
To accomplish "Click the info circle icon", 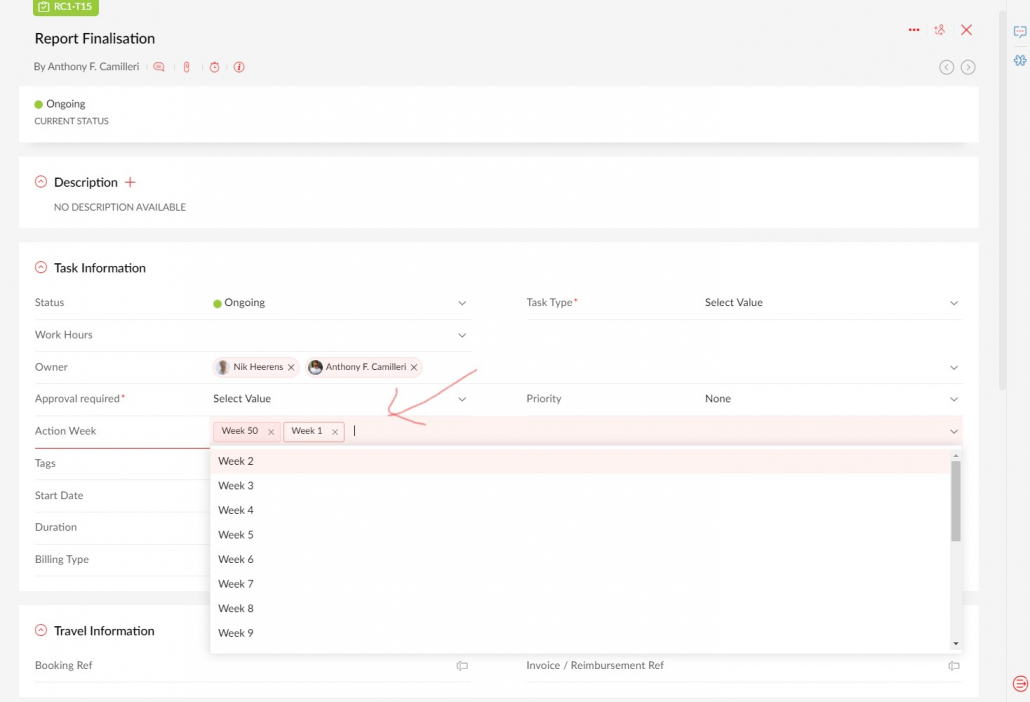I will [x=239, y=67].
